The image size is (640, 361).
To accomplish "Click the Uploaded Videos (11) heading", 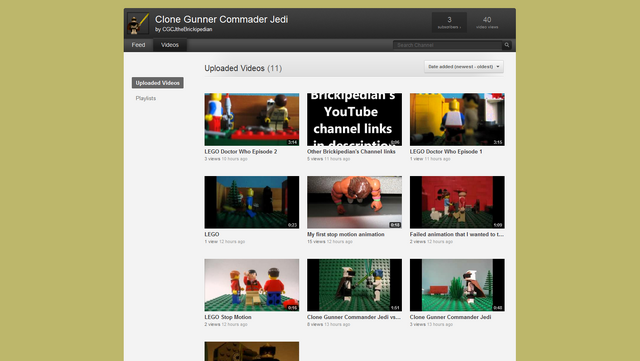I will coord(243,68).
